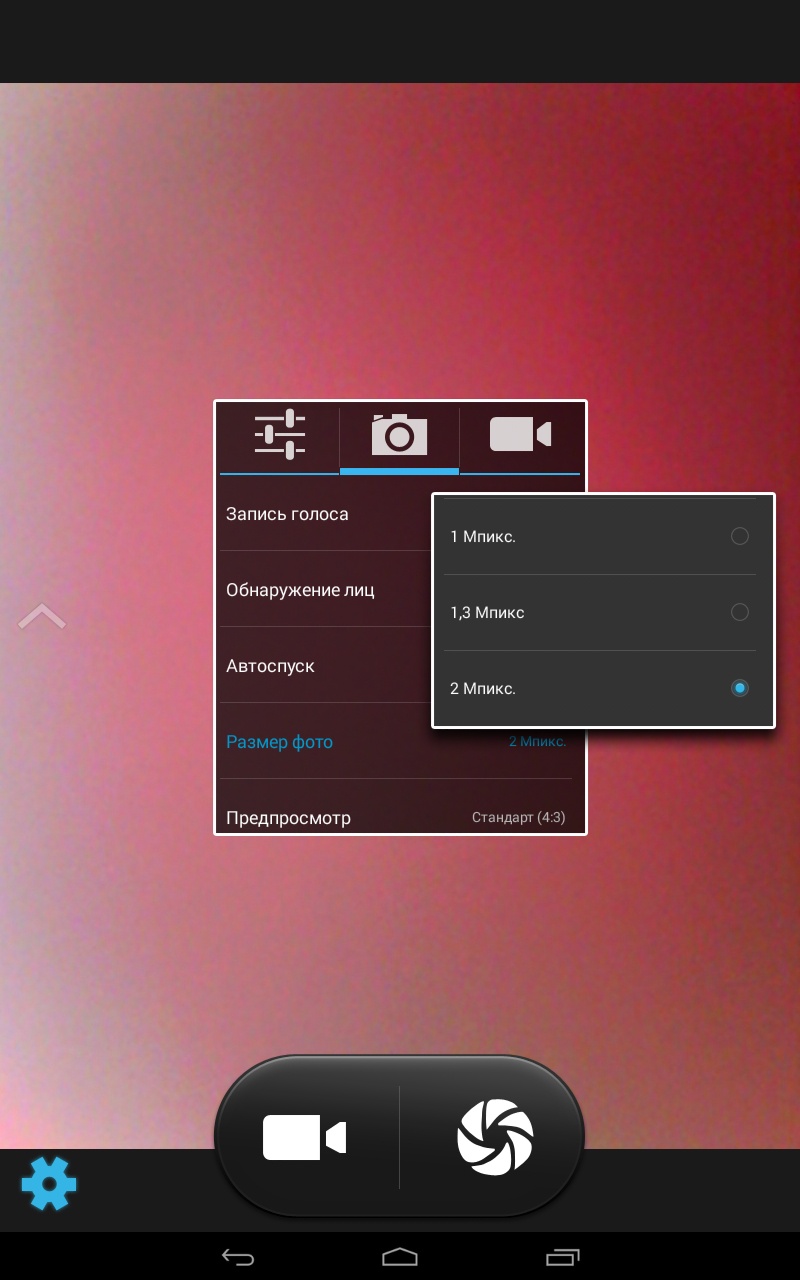Select the 1,3 Мпикс radio button
800x1280 pixels.
click(x=739, y=612)
